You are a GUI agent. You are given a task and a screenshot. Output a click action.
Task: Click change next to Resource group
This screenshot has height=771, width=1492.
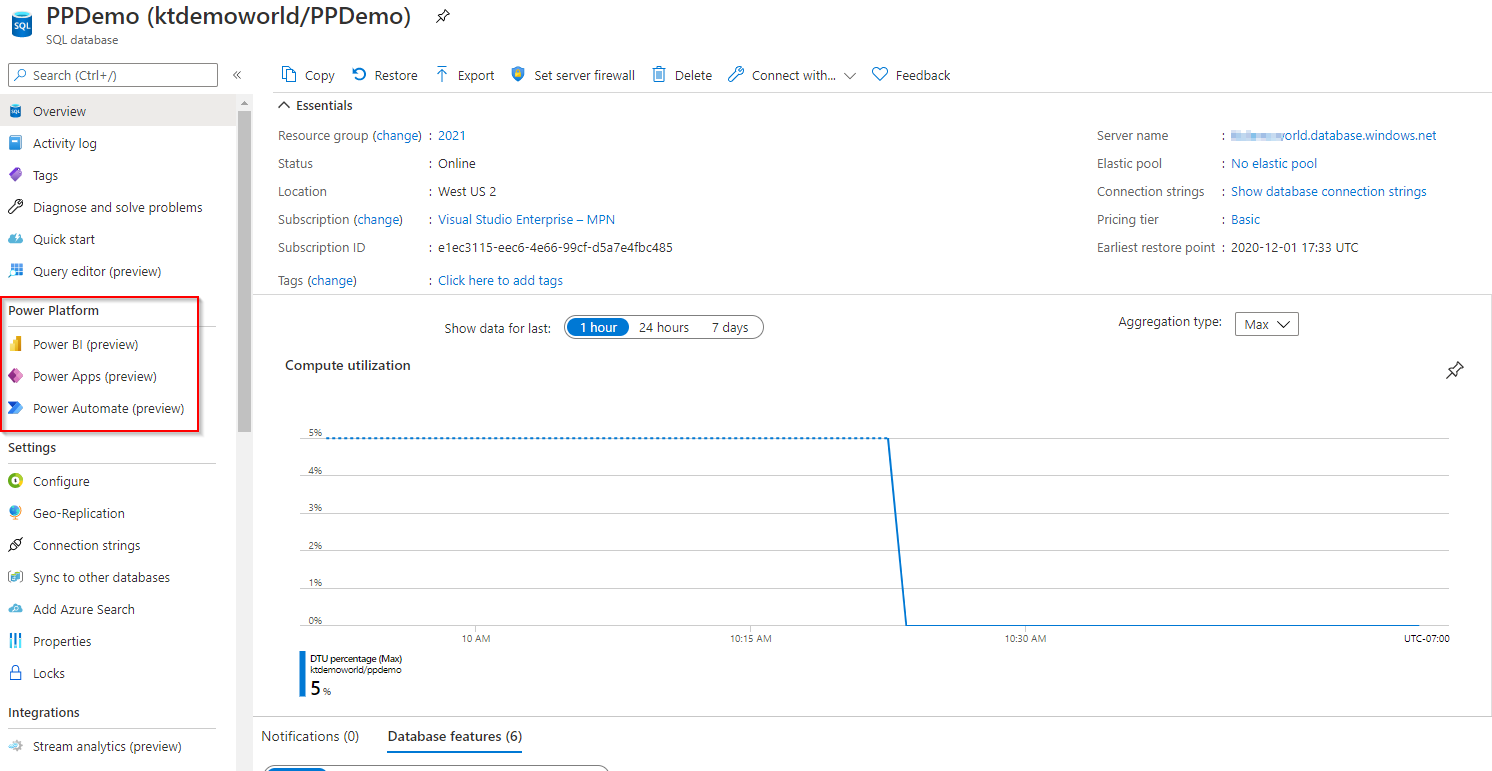coord(397,135)
